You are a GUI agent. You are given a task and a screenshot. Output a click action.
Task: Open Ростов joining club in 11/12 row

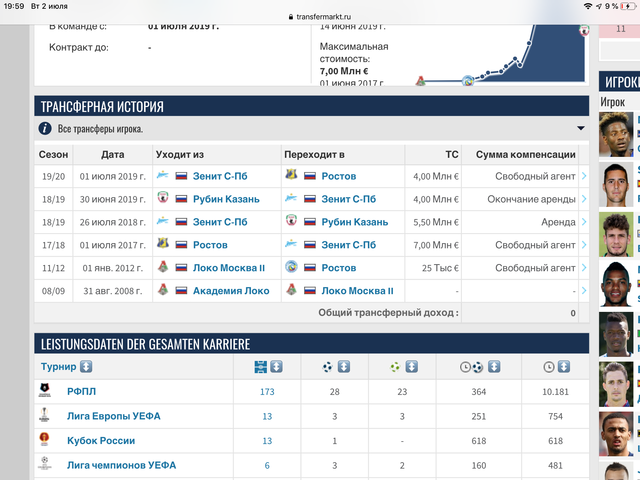coord(339,268)
